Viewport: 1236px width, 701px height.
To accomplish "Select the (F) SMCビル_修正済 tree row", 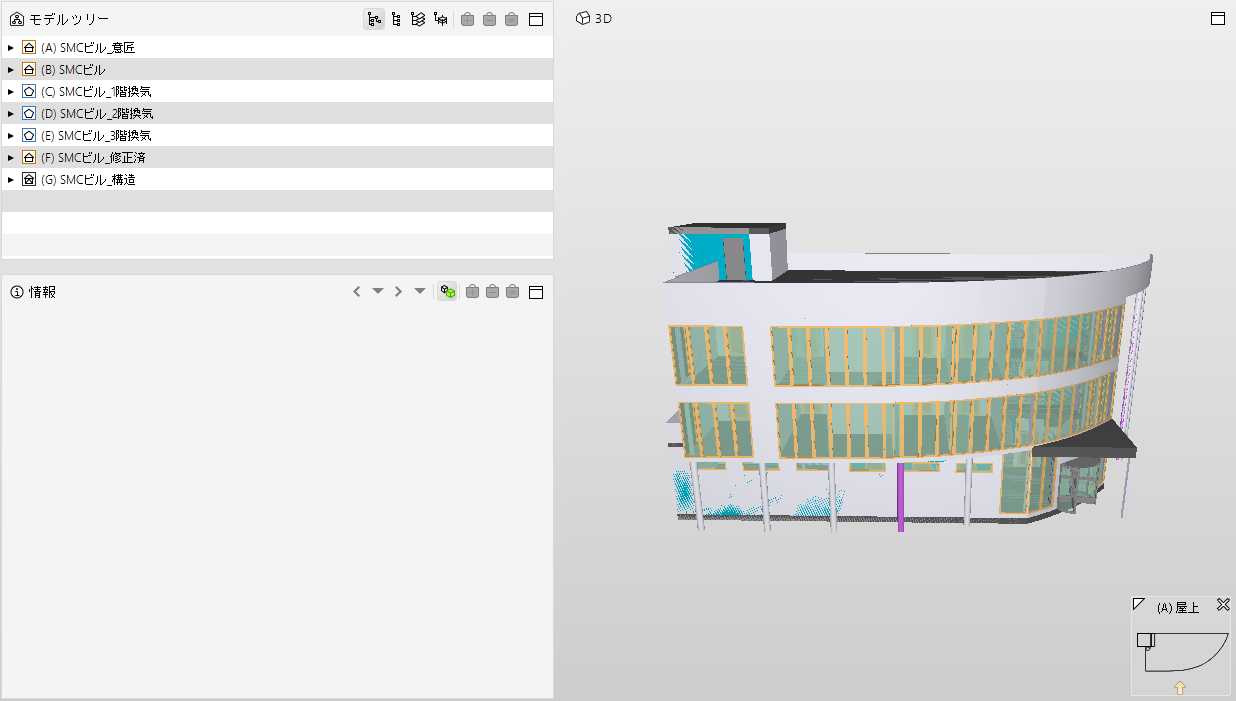I will point(277,157).
